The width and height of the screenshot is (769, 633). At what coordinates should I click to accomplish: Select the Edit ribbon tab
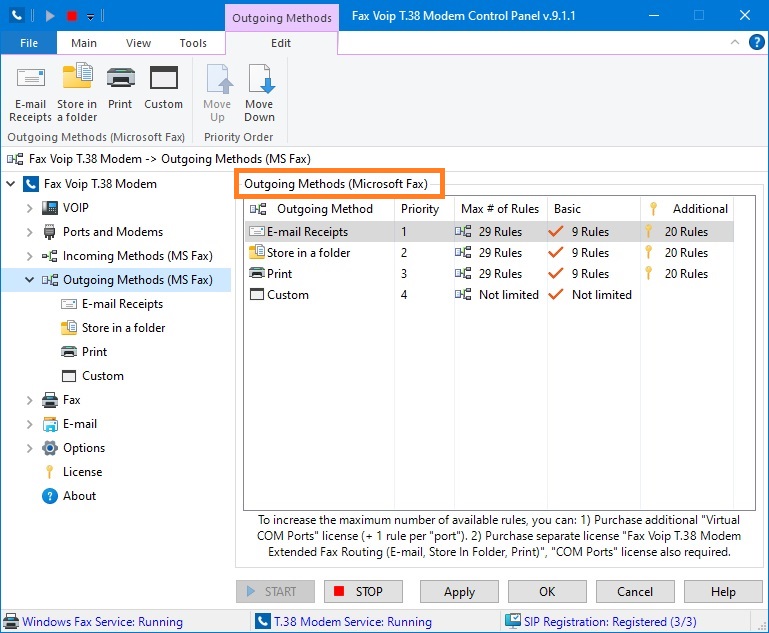coord(281,43)
